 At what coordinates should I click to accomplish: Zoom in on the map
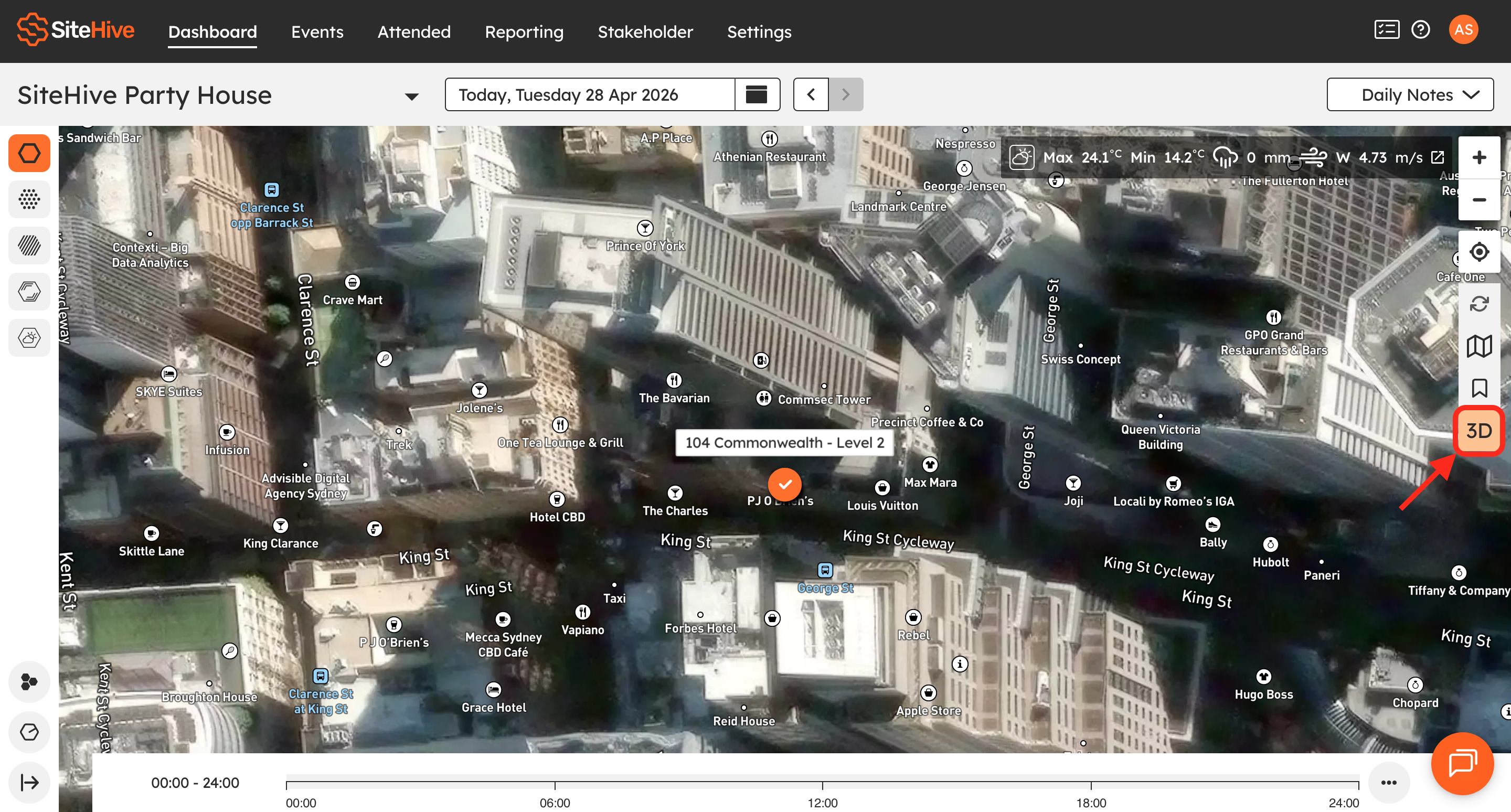coord(1480,158)
